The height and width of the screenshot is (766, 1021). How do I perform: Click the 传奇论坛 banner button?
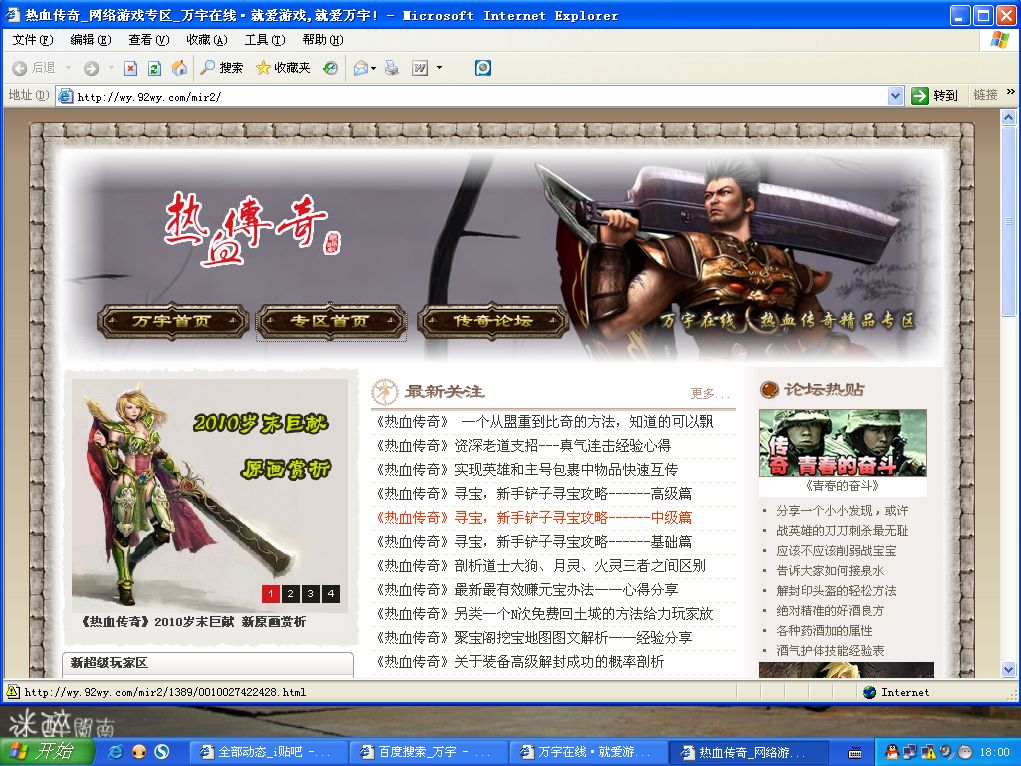coord(493,321)
